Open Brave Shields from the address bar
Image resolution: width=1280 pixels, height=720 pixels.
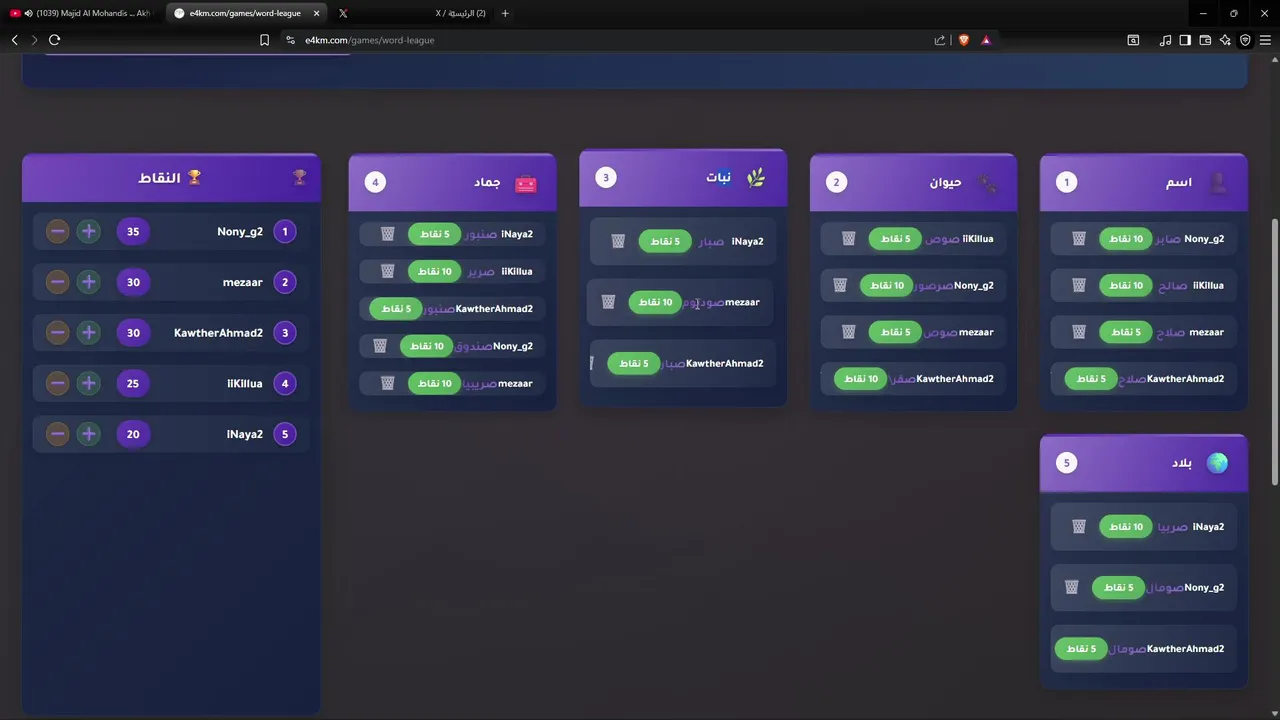click(964, 40)
